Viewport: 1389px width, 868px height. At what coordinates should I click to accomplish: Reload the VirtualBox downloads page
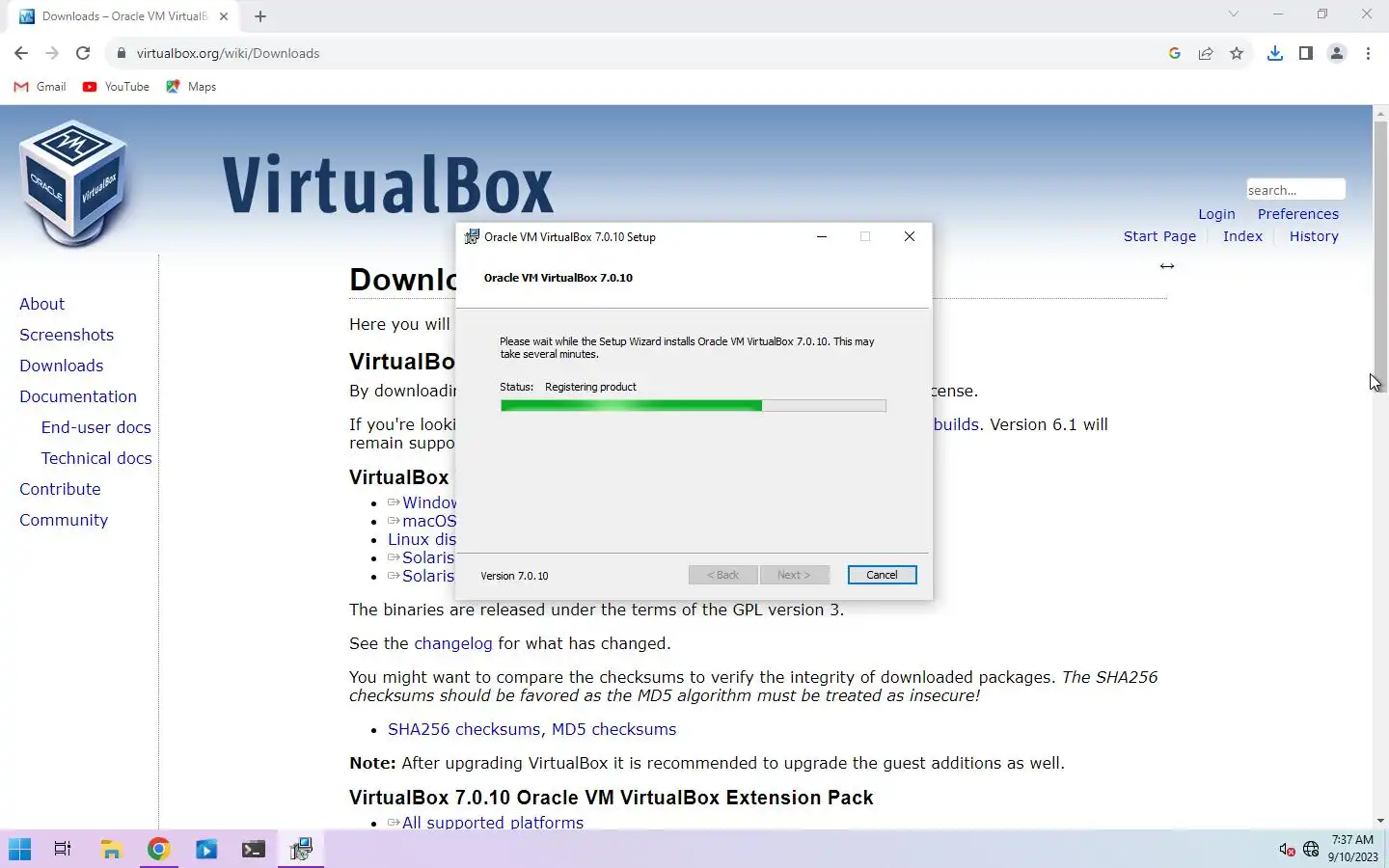83,53
